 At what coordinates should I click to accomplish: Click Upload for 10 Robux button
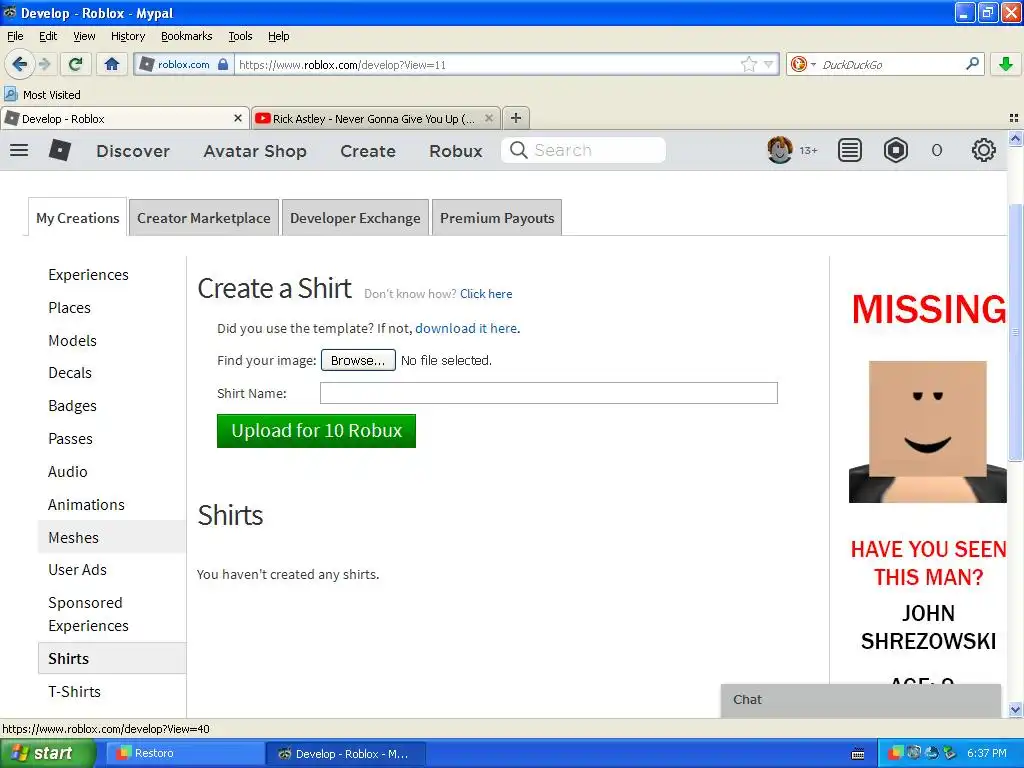[x=316, y=431]
